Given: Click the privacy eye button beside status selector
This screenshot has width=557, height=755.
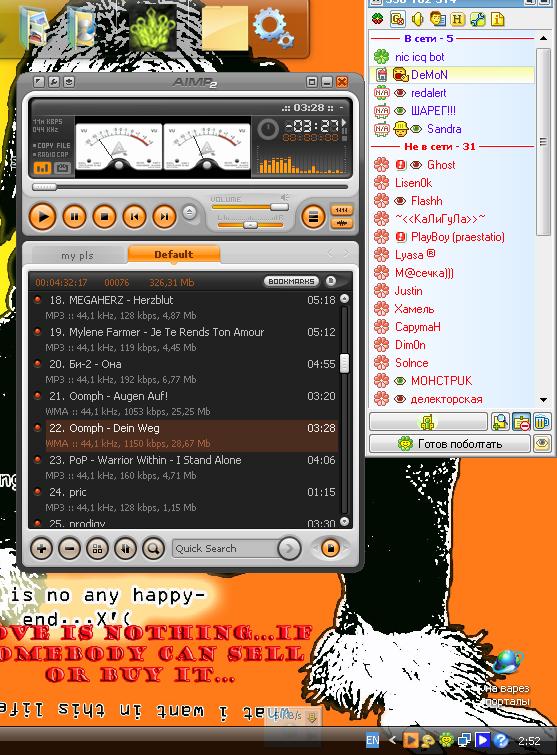Looking at the screenshot, I should [542, 443].
